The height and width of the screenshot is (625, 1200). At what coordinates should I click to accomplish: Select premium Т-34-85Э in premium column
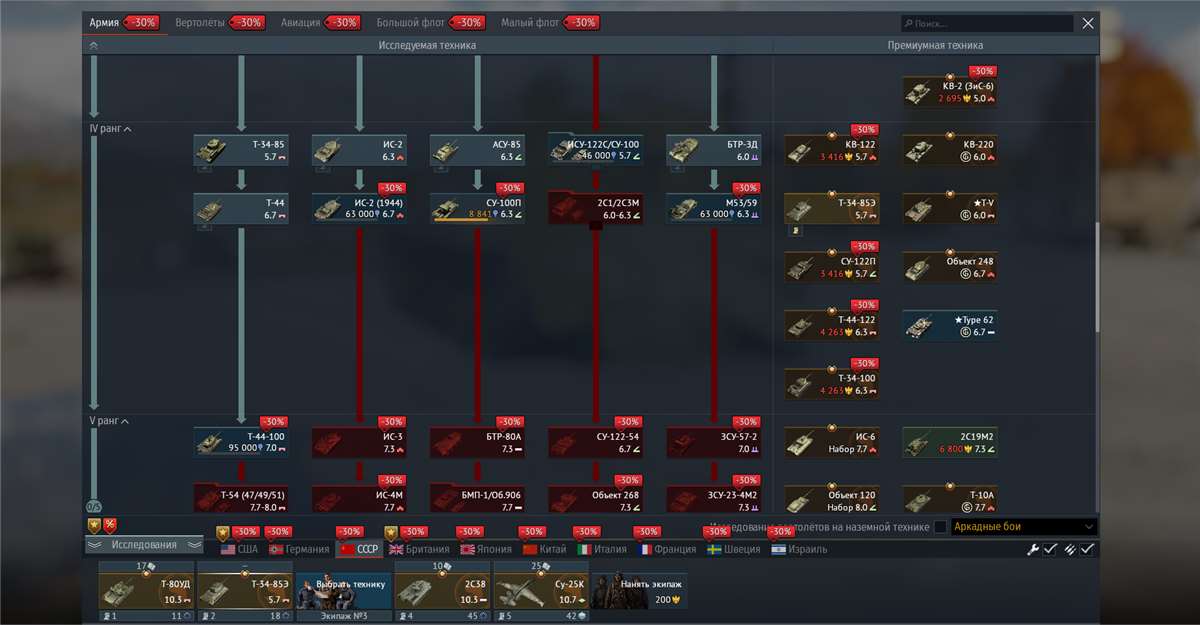coord(831,208)
